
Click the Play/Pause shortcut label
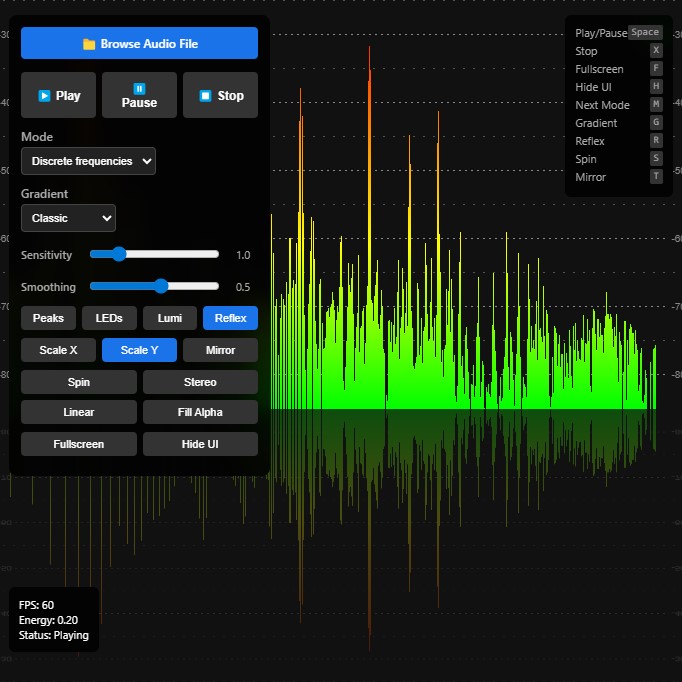pos(601,33)
